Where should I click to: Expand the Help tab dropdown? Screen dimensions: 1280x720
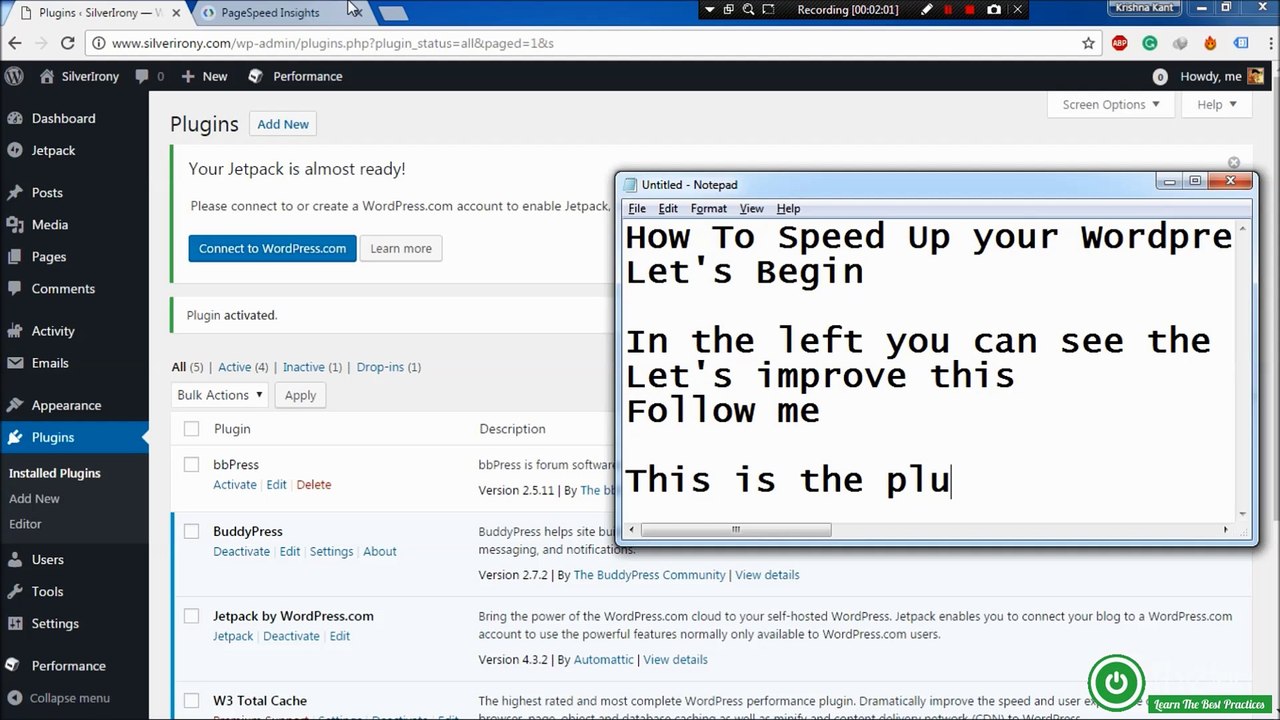pos(1216,104)
